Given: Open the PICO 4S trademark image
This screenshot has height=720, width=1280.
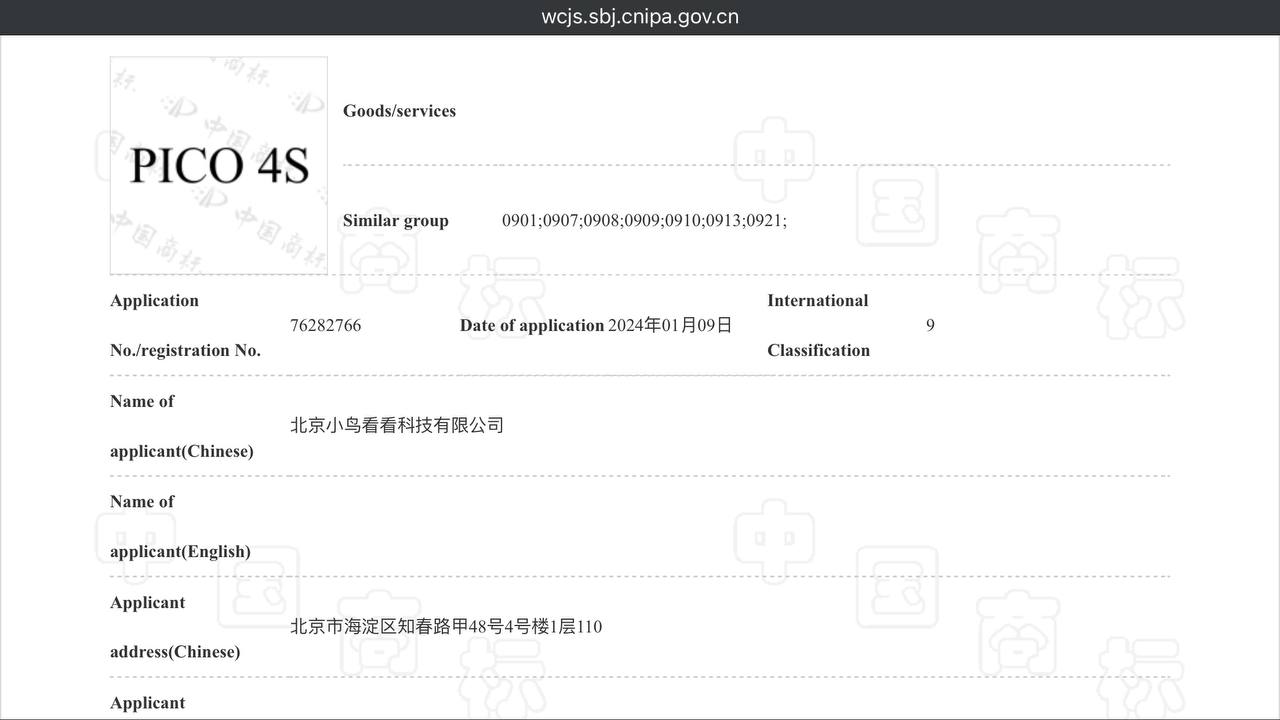Looking at the screenshot, I should pos(219,165).
